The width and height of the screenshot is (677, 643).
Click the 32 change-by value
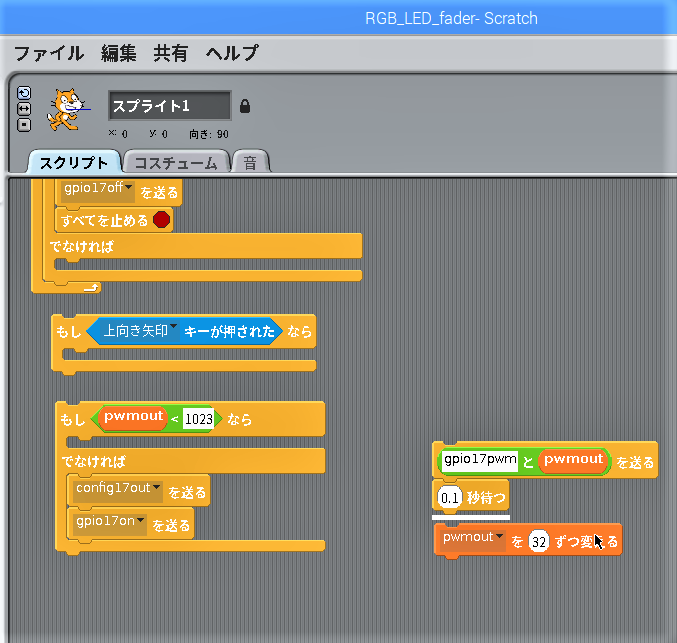coord(539,541)
